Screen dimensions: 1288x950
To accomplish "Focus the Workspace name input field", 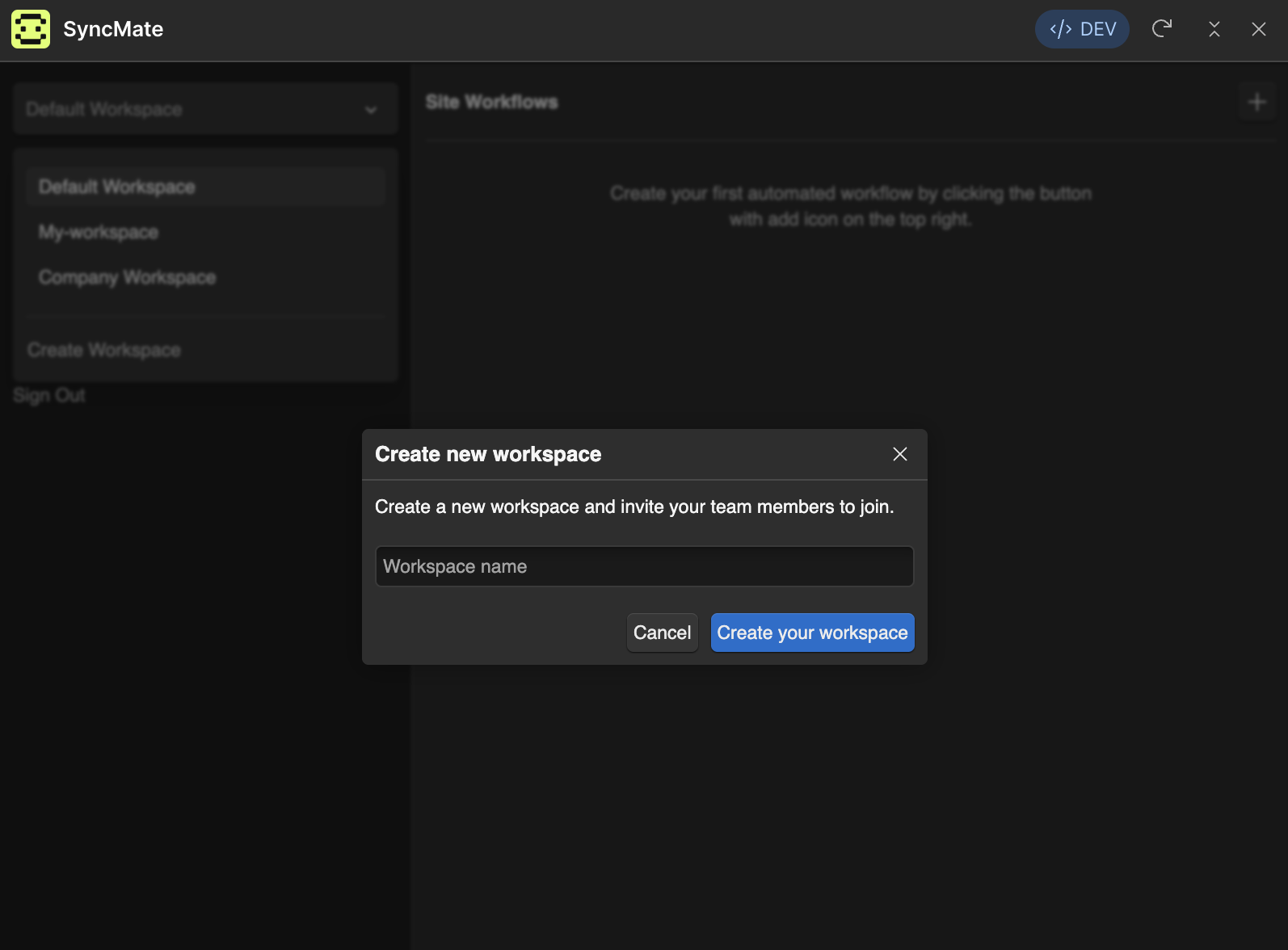I will [644, 566].
